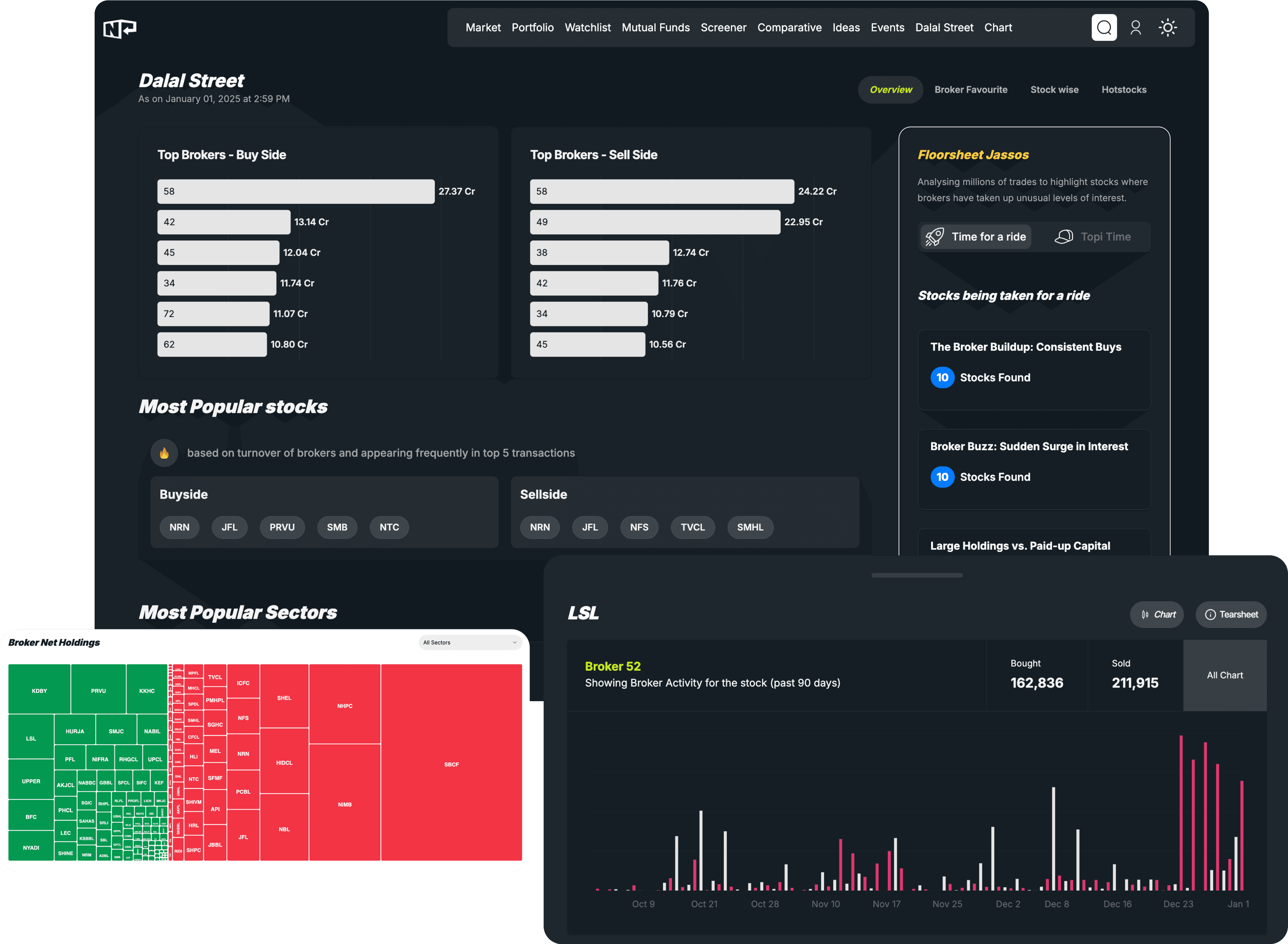1288x944 pixels.
Task: Enable the Time for a ride mode
Action: click(975, 236)
